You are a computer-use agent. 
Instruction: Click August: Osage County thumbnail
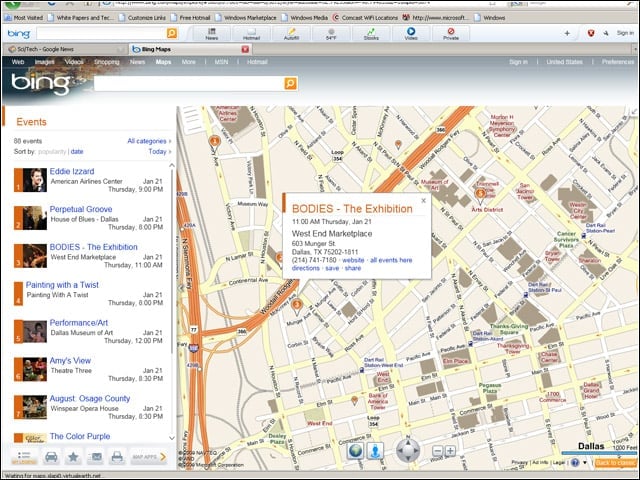(x=34, y=407)
